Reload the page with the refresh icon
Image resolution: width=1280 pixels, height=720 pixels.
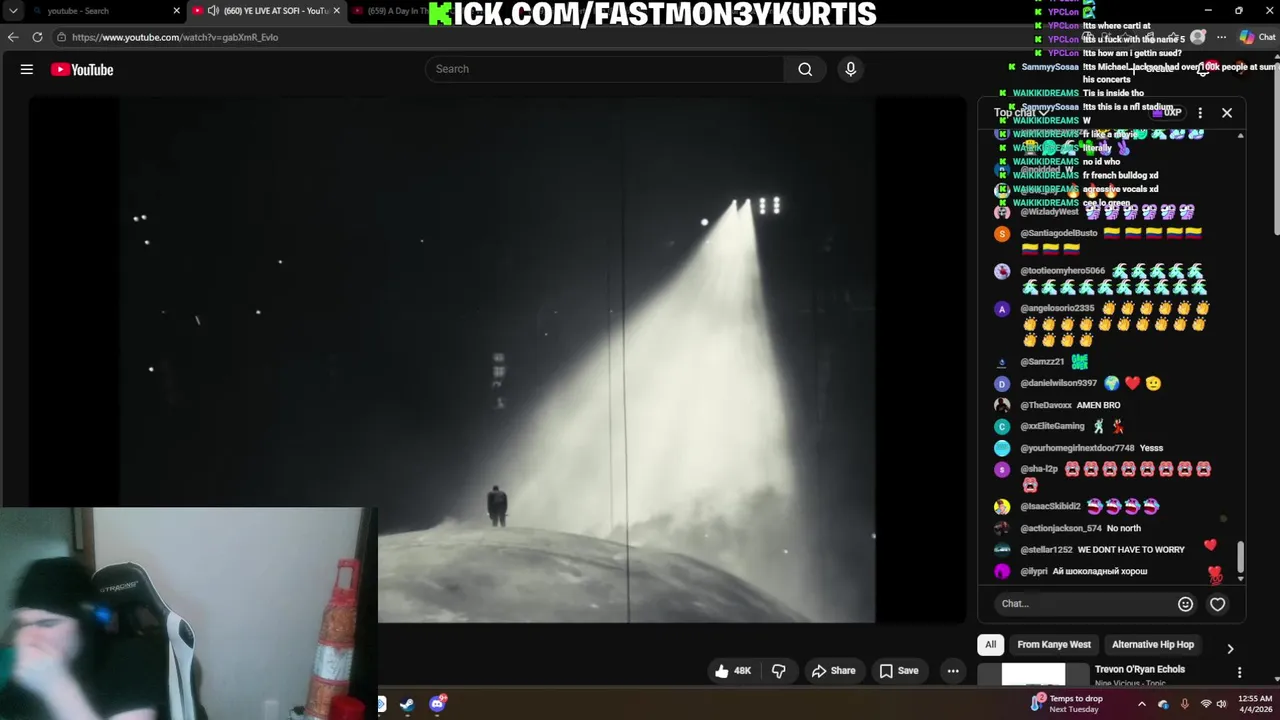point(37,37)
